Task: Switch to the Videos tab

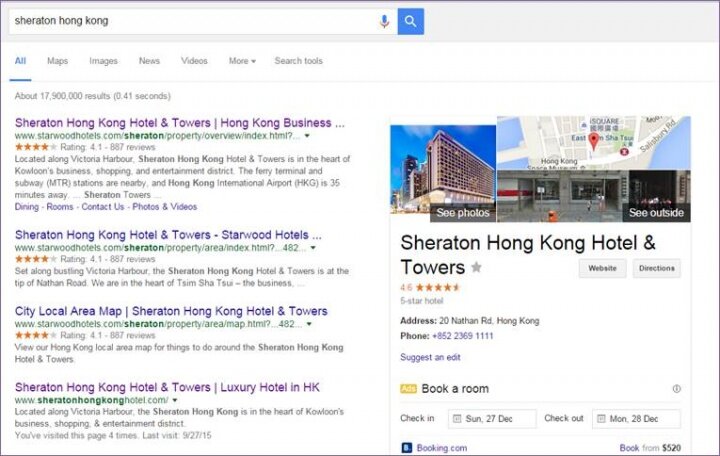Action: pos(194,61)
